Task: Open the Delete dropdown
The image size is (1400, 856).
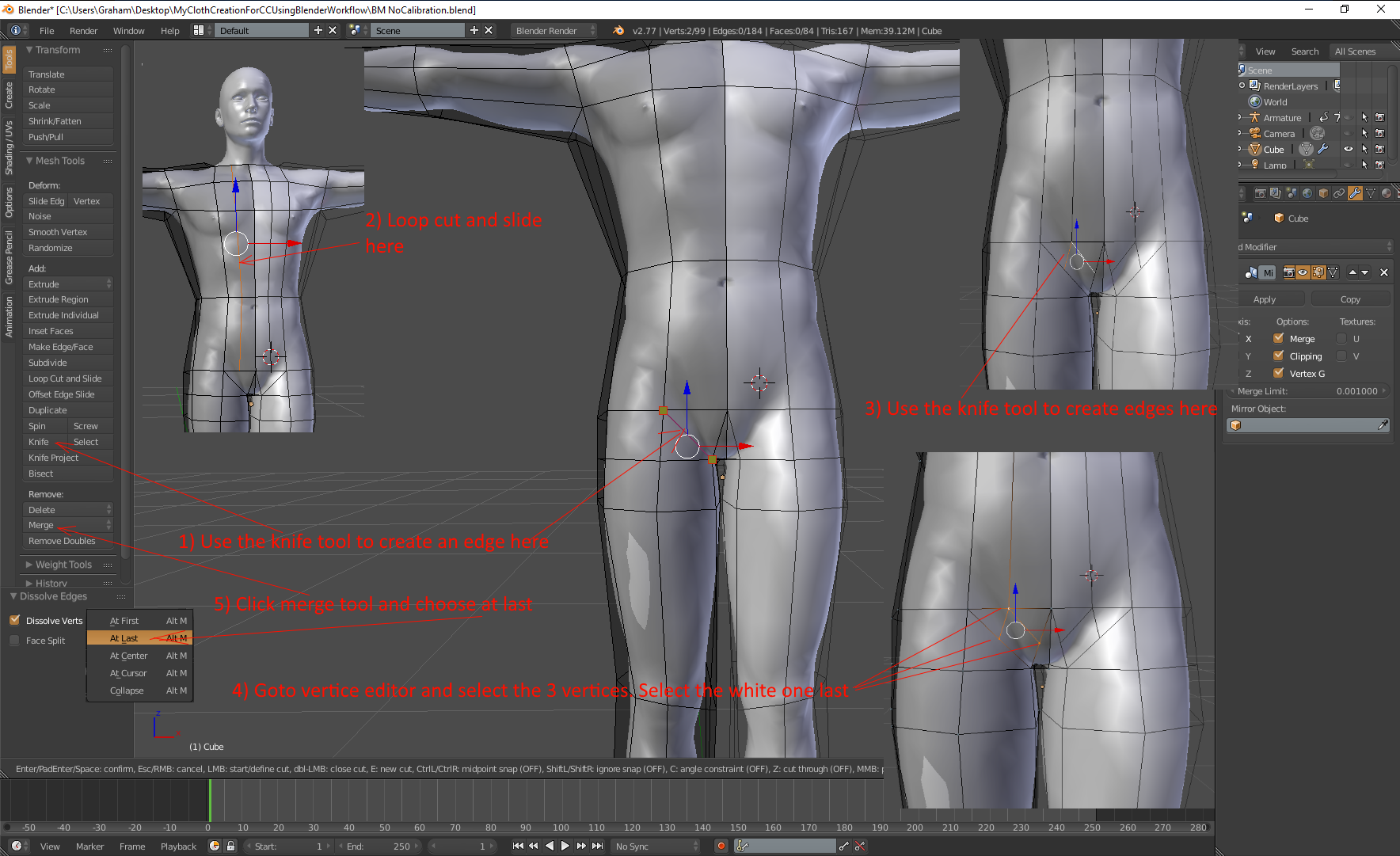Action: [69, 509]
